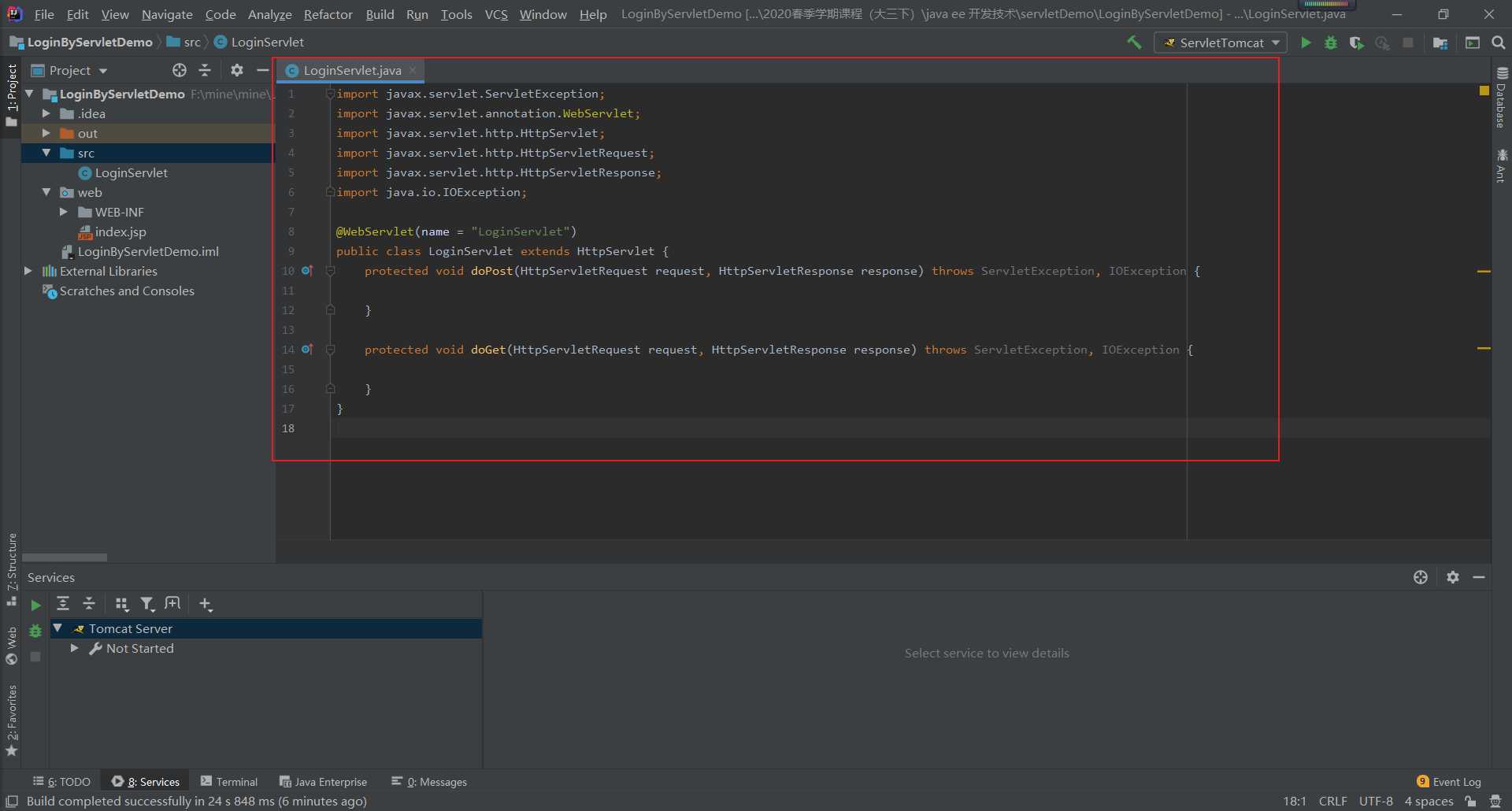
Task: Click the UTF-8 encoding in status bar
Action: 1376,802
